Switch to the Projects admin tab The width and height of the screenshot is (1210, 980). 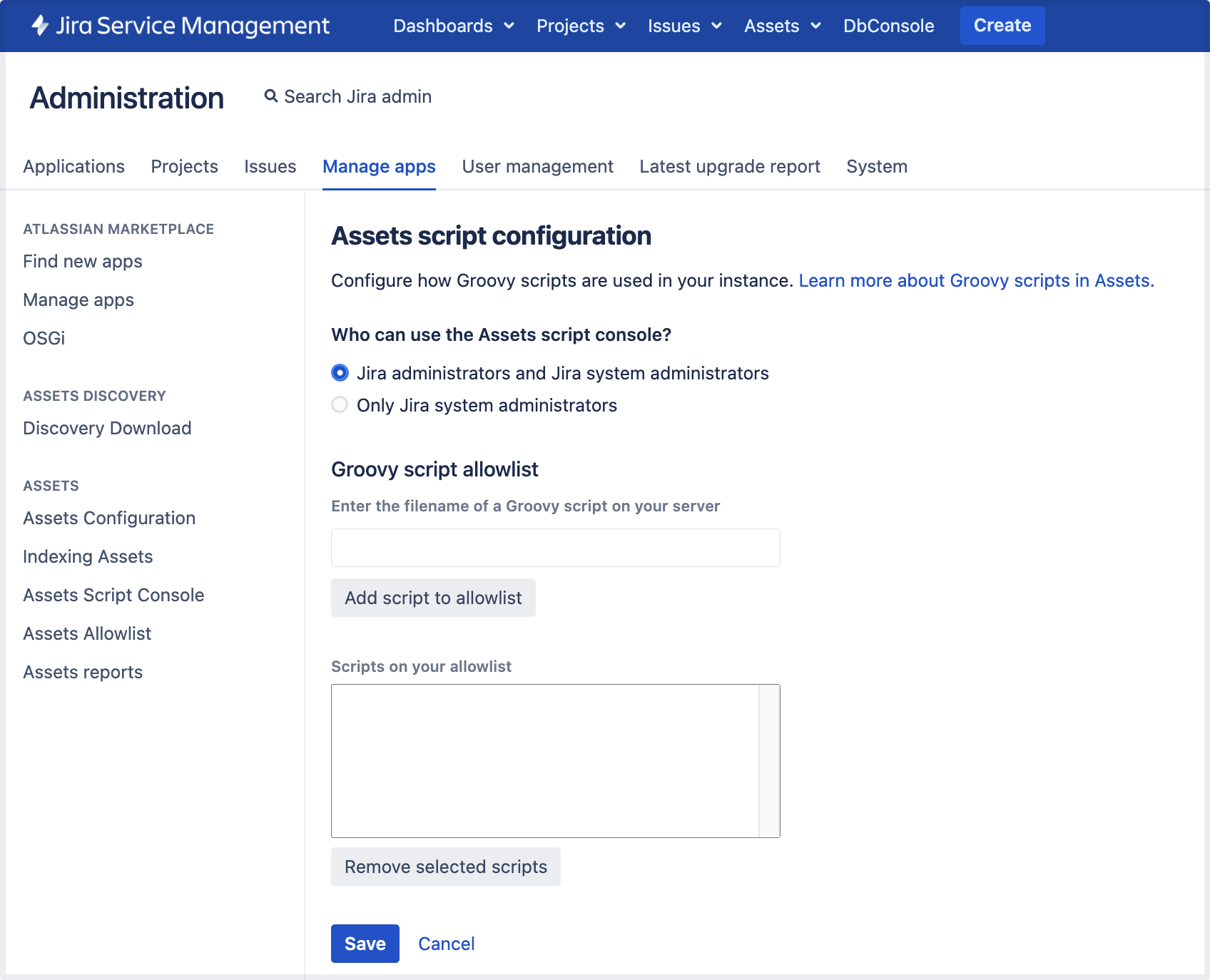pyautogui.click(x=184, y=166)
